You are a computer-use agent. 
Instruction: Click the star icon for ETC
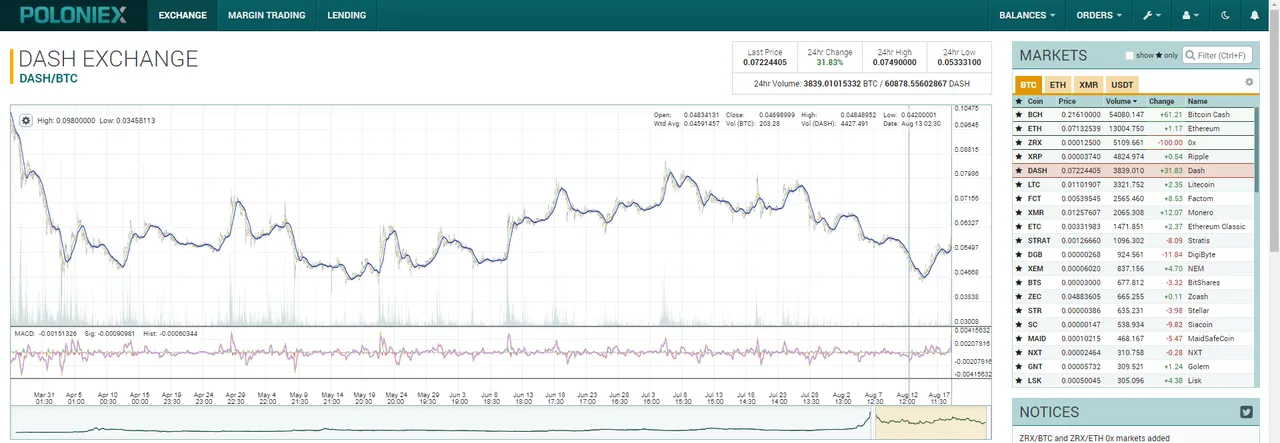(x=1019, y=227)
